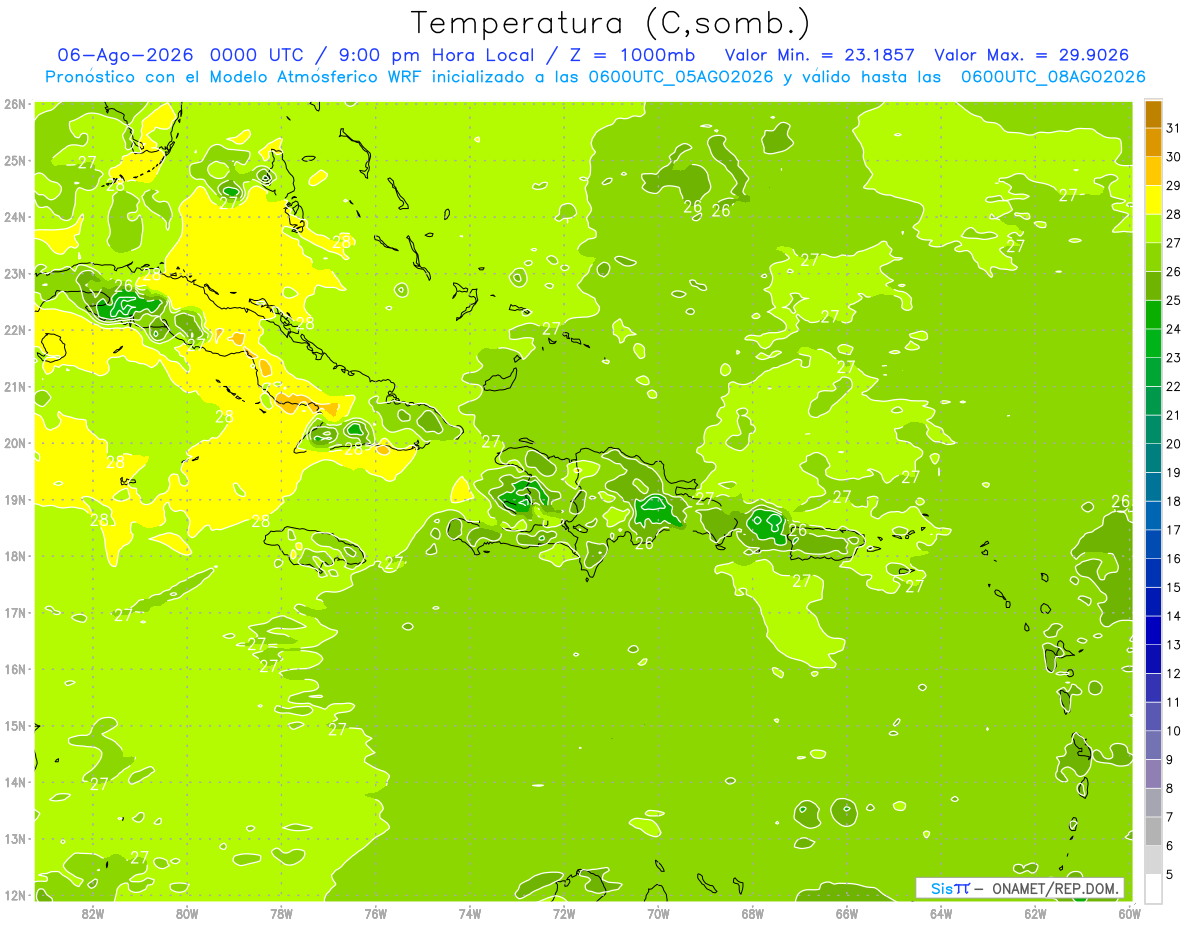Click the 20N latitude label
Viewport: 1200px width, 927px height.
click(14, 443)
